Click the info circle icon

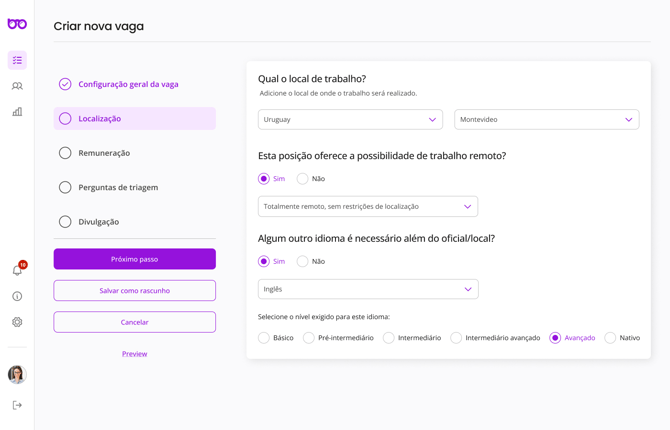click(17, 296)
